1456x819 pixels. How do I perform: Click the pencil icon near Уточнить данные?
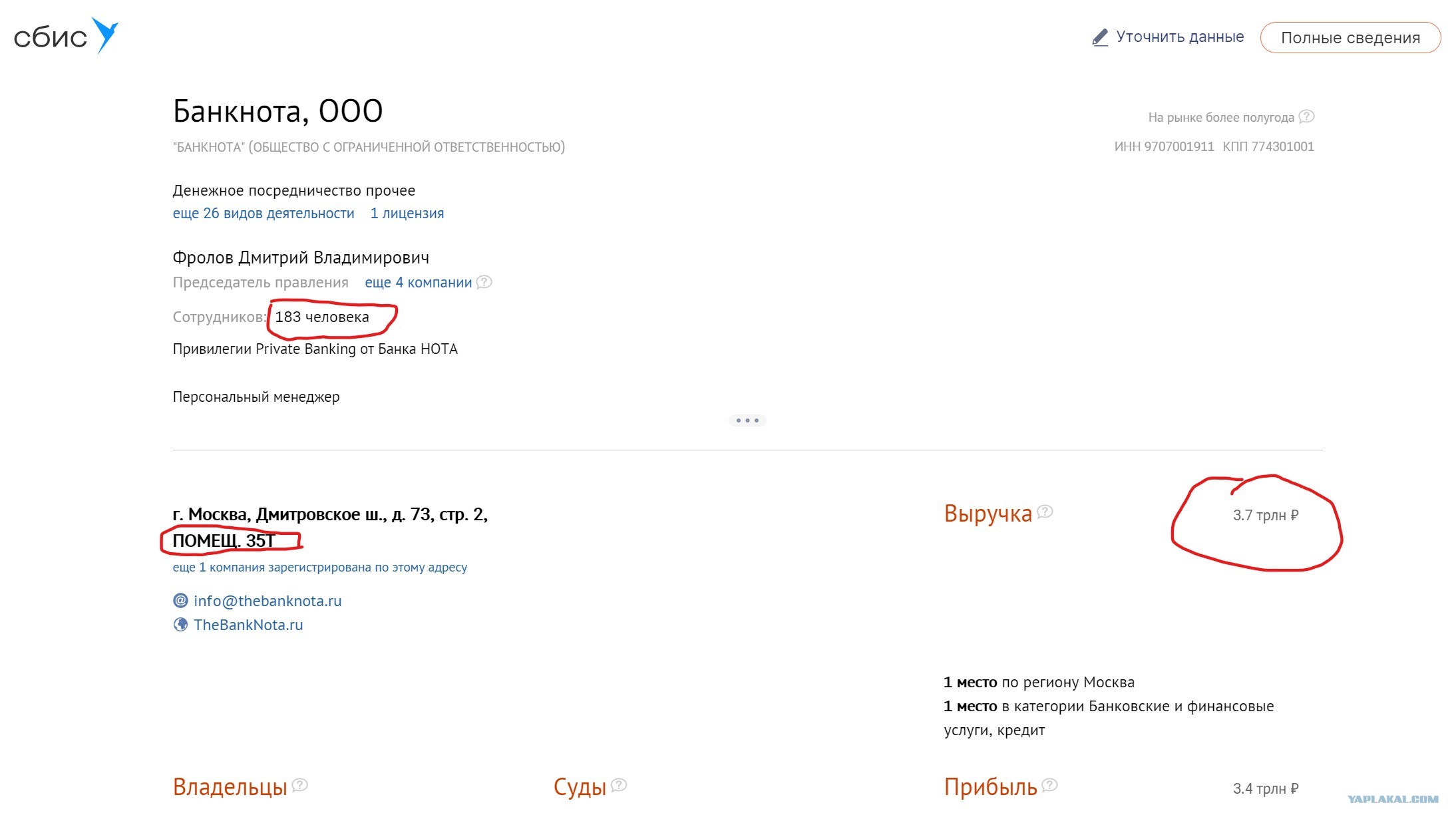click(x=1100, y=37)
